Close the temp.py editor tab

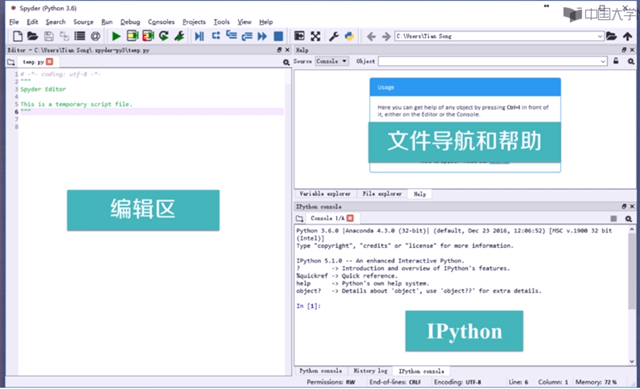coord(49,62)
